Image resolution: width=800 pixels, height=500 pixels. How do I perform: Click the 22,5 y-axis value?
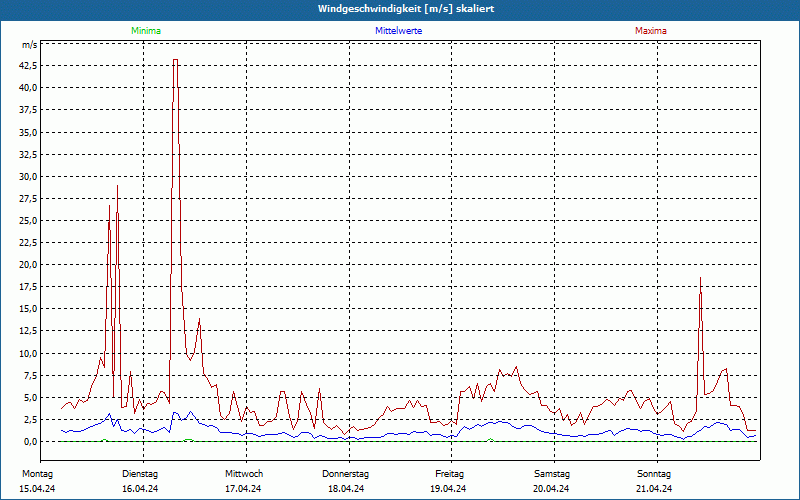(x=28, y=243)
